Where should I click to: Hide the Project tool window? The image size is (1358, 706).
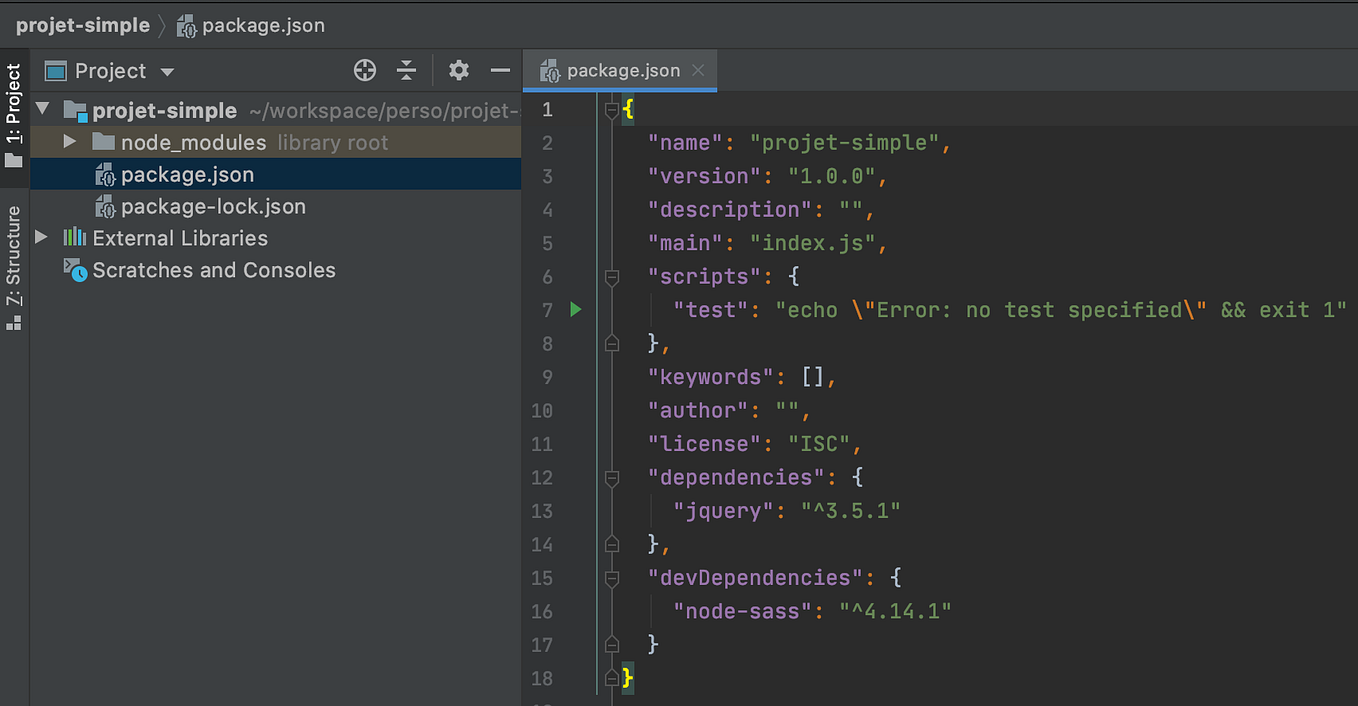500,70
